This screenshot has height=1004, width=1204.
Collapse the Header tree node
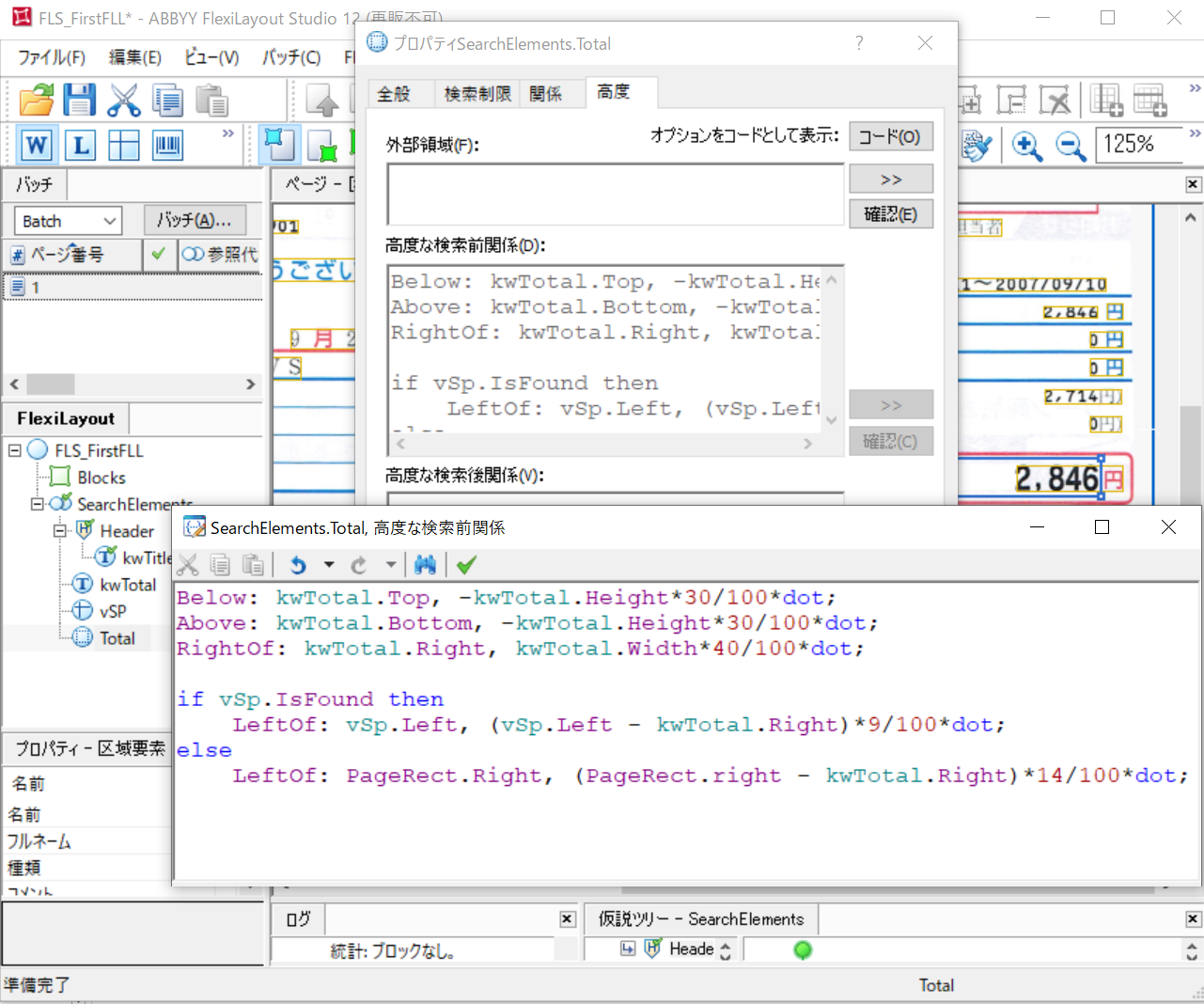pos(60,530)
